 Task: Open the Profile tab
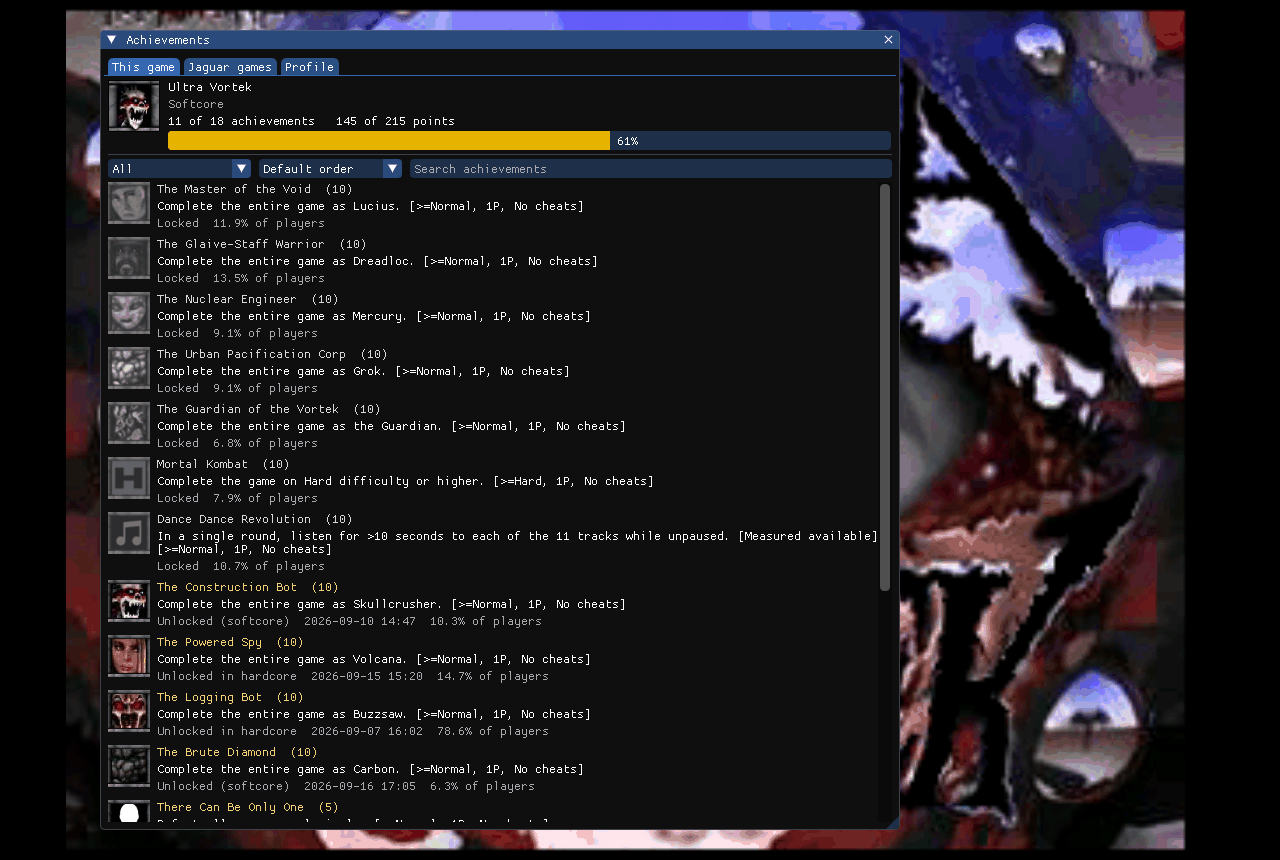(309, 67)
